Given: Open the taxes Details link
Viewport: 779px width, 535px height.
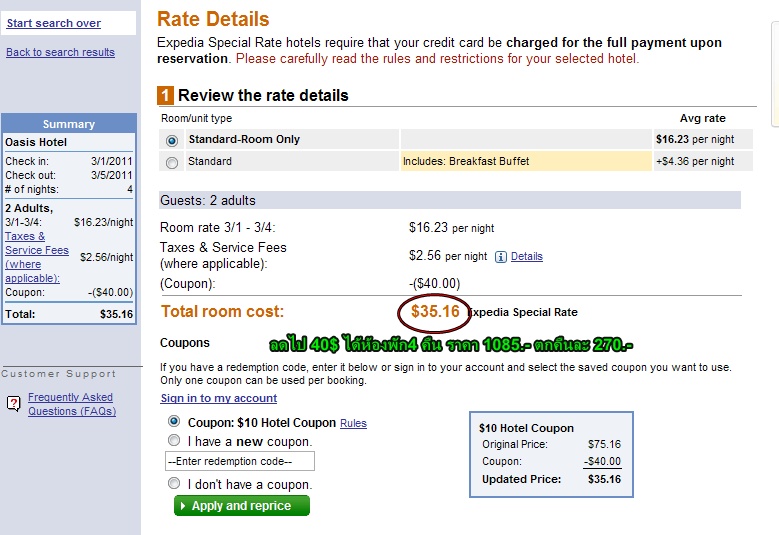Looking at the screenshot, I should tap(527, 256).
